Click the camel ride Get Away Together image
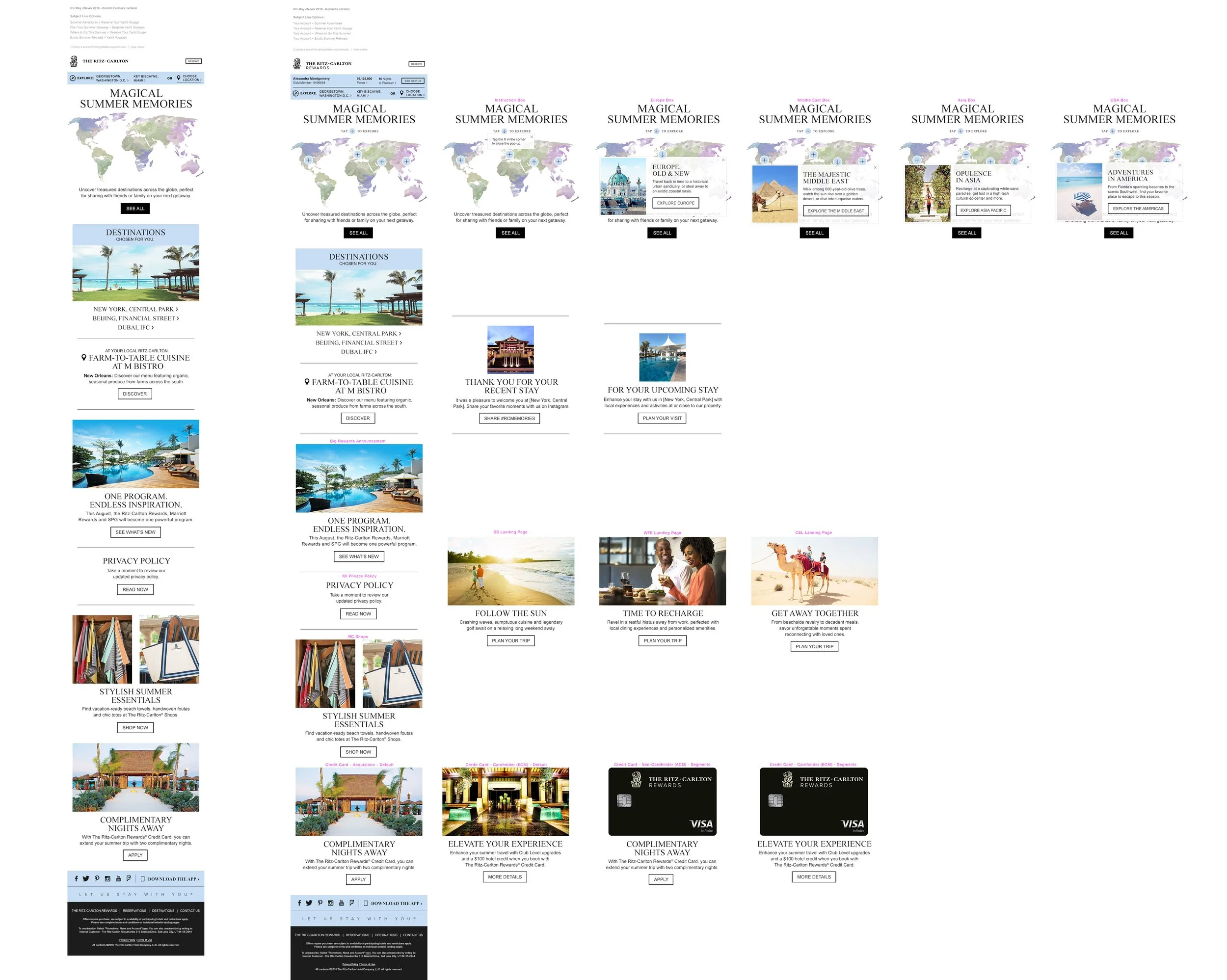This screenshot has height=980, width=1227. click(x=814, y=571)
